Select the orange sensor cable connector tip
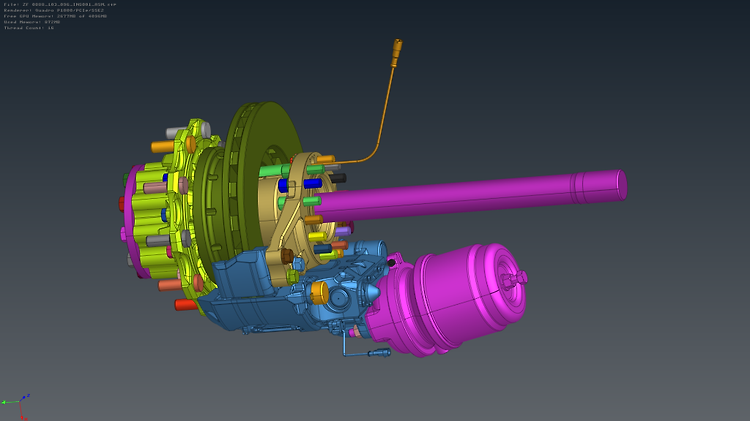 pyautogui.click(x=397, y=52)
